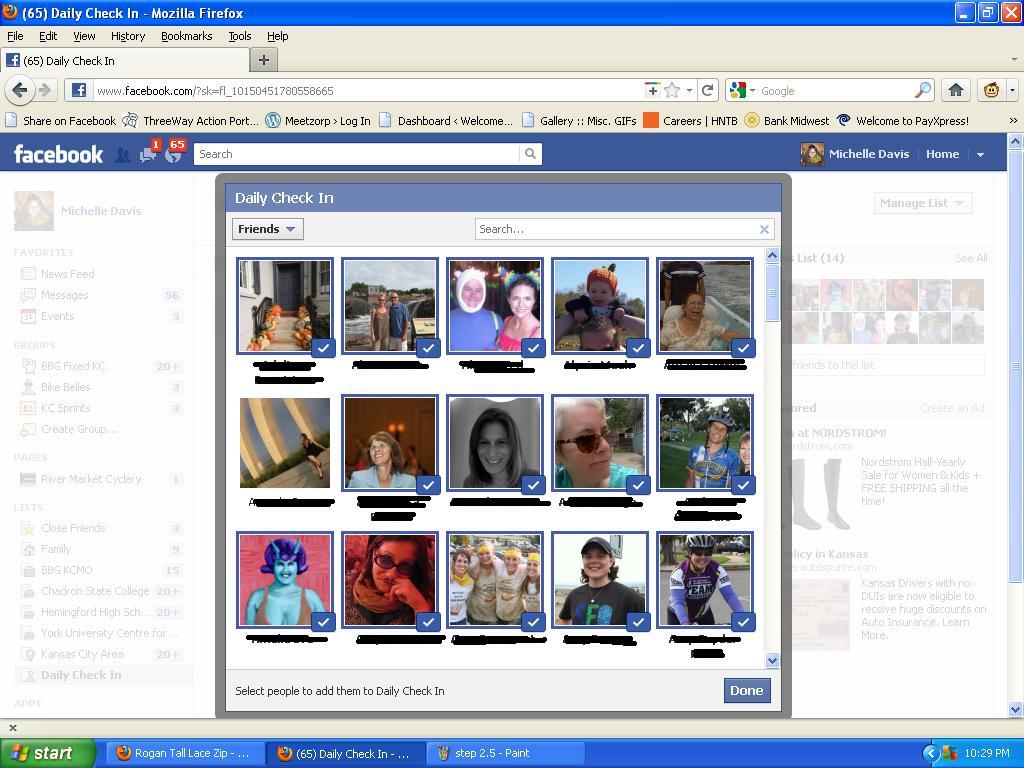
Task: Deselect the friend in the white hood costume
Action: (x=495, y=306)
